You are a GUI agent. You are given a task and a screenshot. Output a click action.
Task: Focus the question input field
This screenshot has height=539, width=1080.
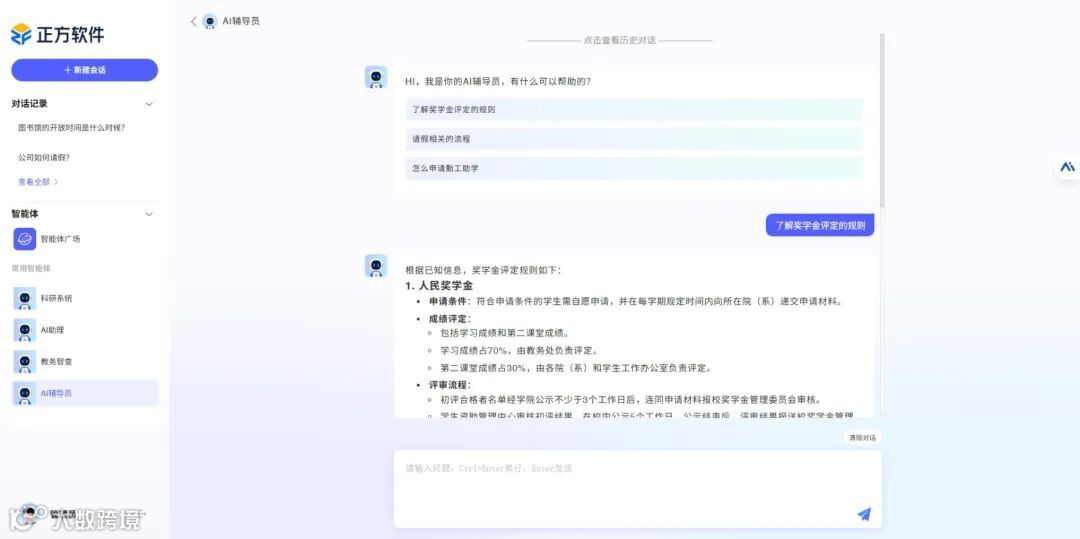point(638,489)
